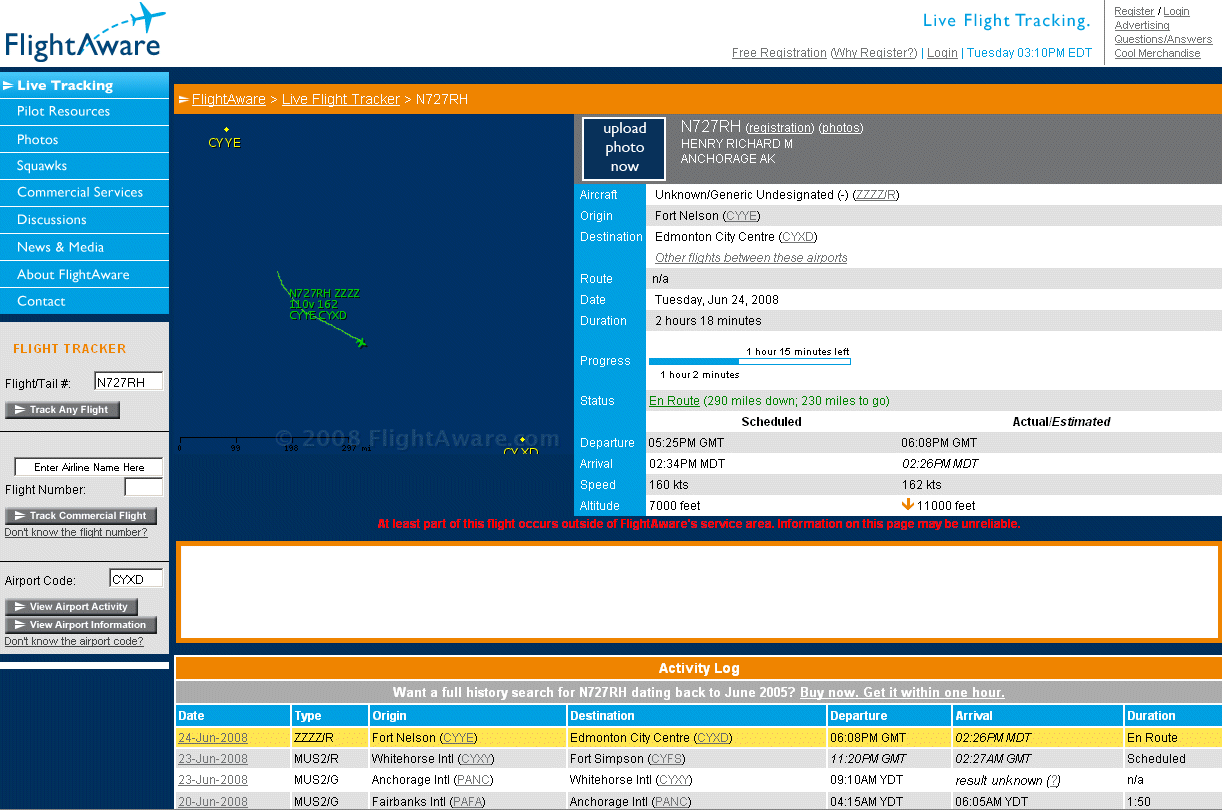Click the Why Register? link
This screenshot has height=810, width=1222.
point(874,53)
